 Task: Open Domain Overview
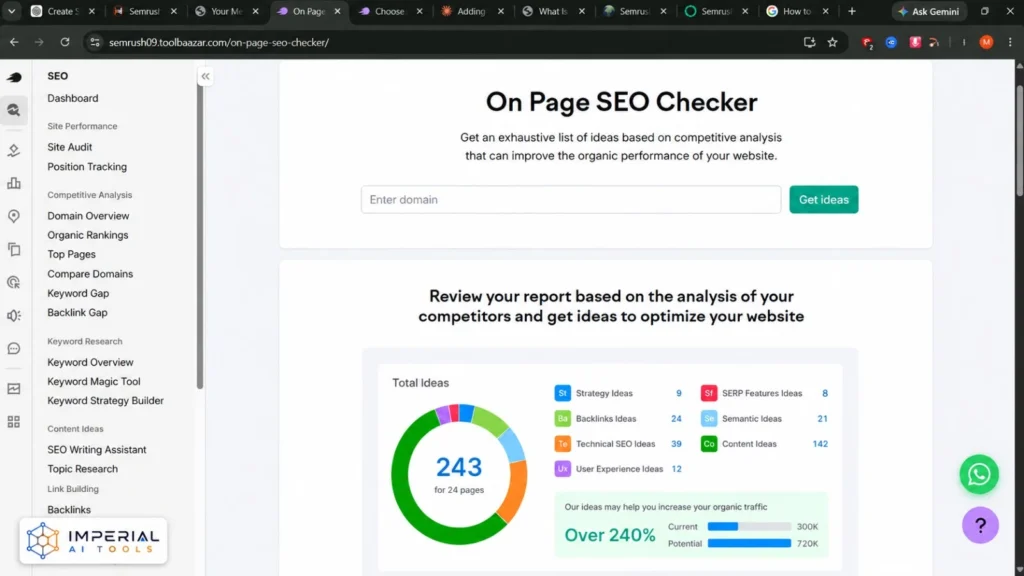(x=88, y=216)
